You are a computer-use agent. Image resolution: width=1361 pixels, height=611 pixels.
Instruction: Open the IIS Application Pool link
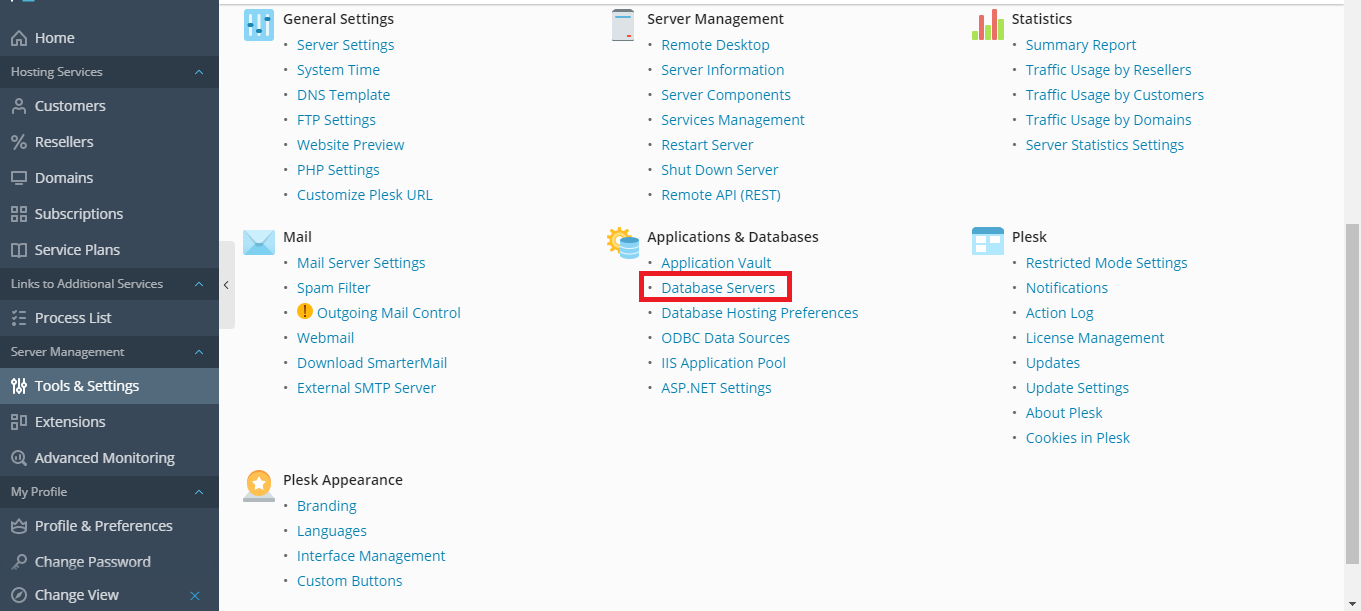pyautogui.click(x=723, y=363)
